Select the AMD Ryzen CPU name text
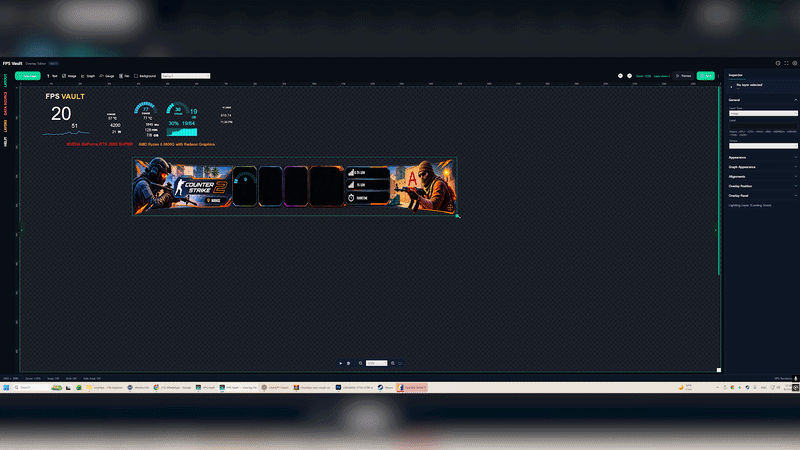 (177, 144)
